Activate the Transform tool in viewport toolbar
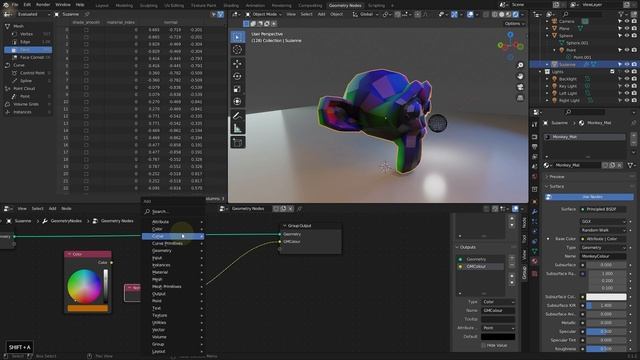Image resolution: width=640 pixels, height=360 pixels. (237, 102)
